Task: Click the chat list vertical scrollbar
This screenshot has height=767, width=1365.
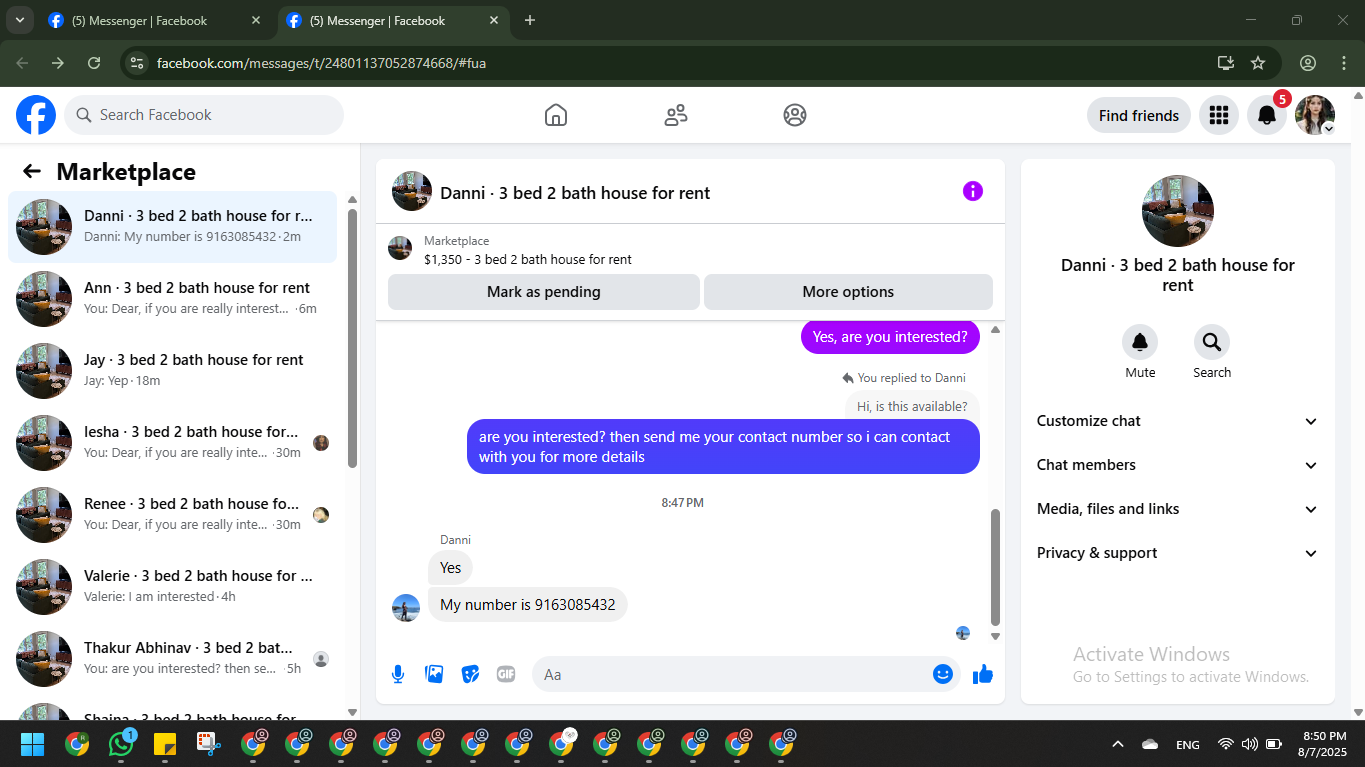Action: click(x=352, y=337)
